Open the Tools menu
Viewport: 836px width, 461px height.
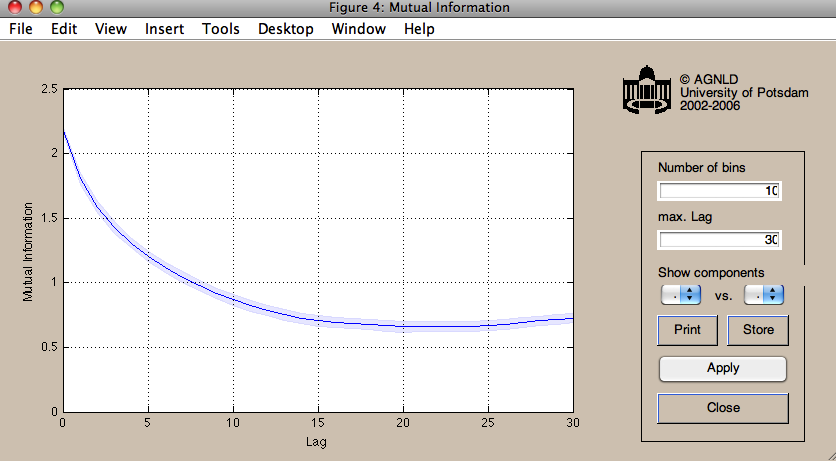click(x=221, y=29)
